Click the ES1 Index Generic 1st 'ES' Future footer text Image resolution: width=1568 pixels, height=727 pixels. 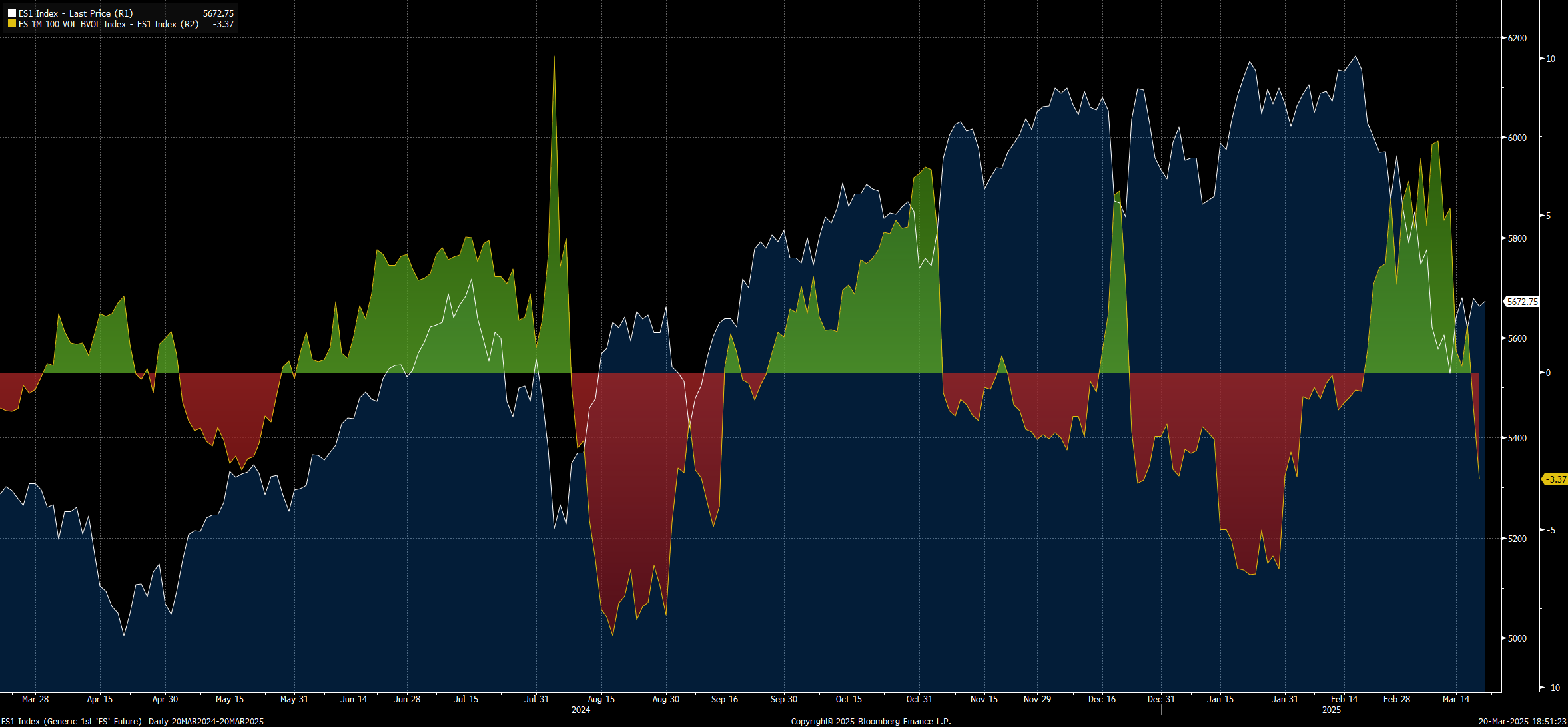(x=71, y=721)
